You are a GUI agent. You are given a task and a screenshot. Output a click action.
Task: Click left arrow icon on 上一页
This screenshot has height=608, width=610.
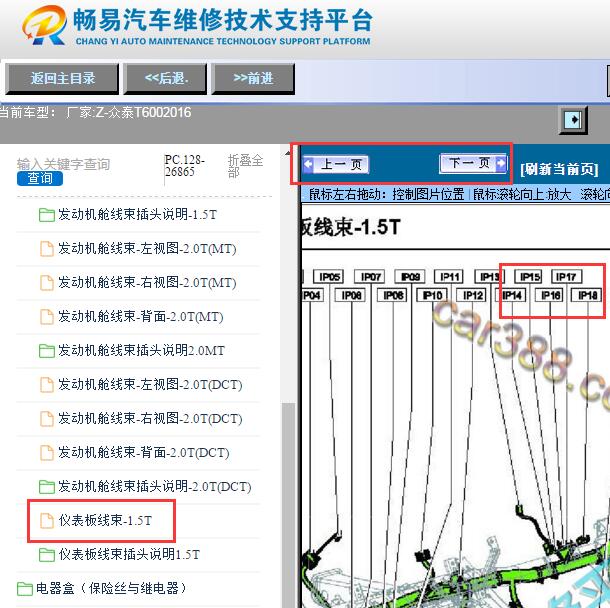click(x=308, y=164)
